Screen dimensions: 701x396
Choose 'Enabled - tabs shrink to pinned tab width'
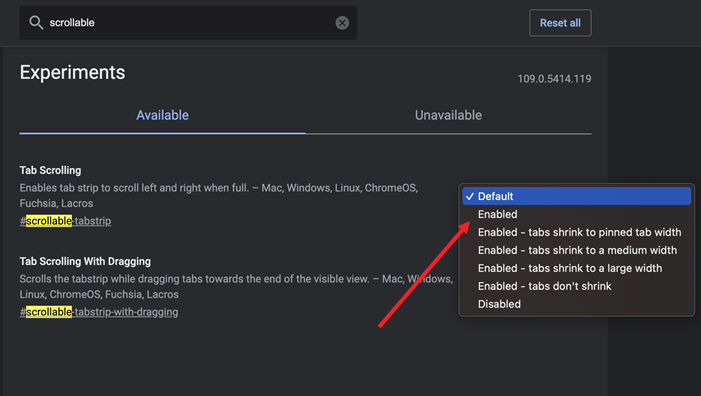coord(577,232)
